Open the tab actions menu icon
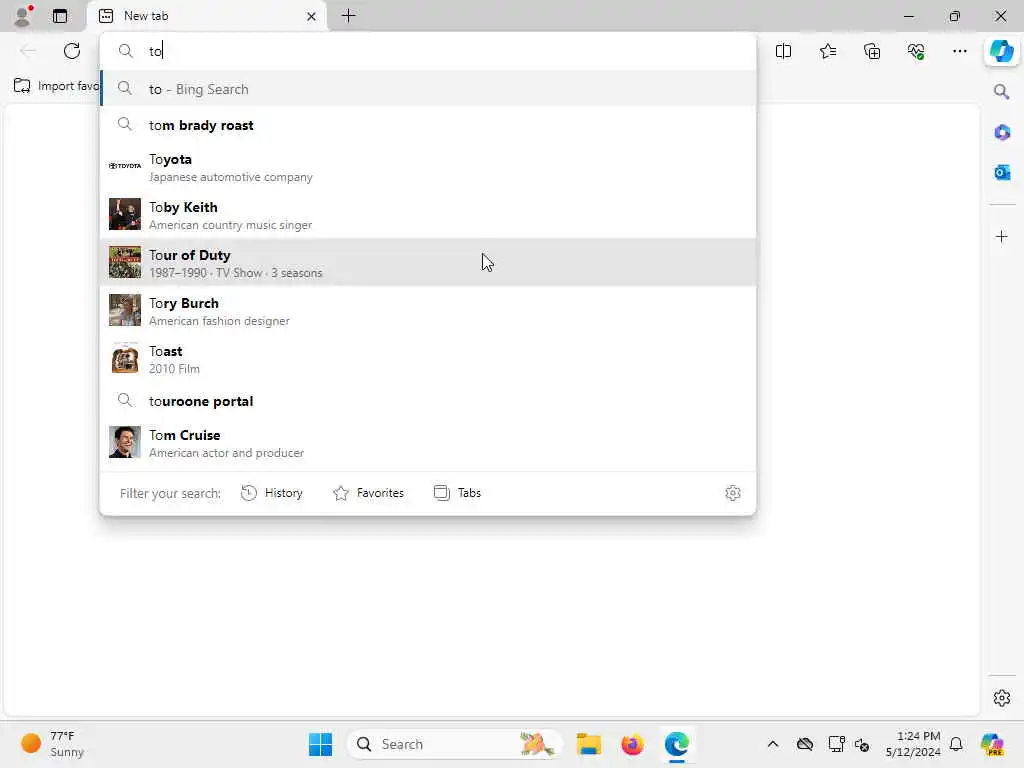Viewport: 1024px width, 768px height. point(59,16)
